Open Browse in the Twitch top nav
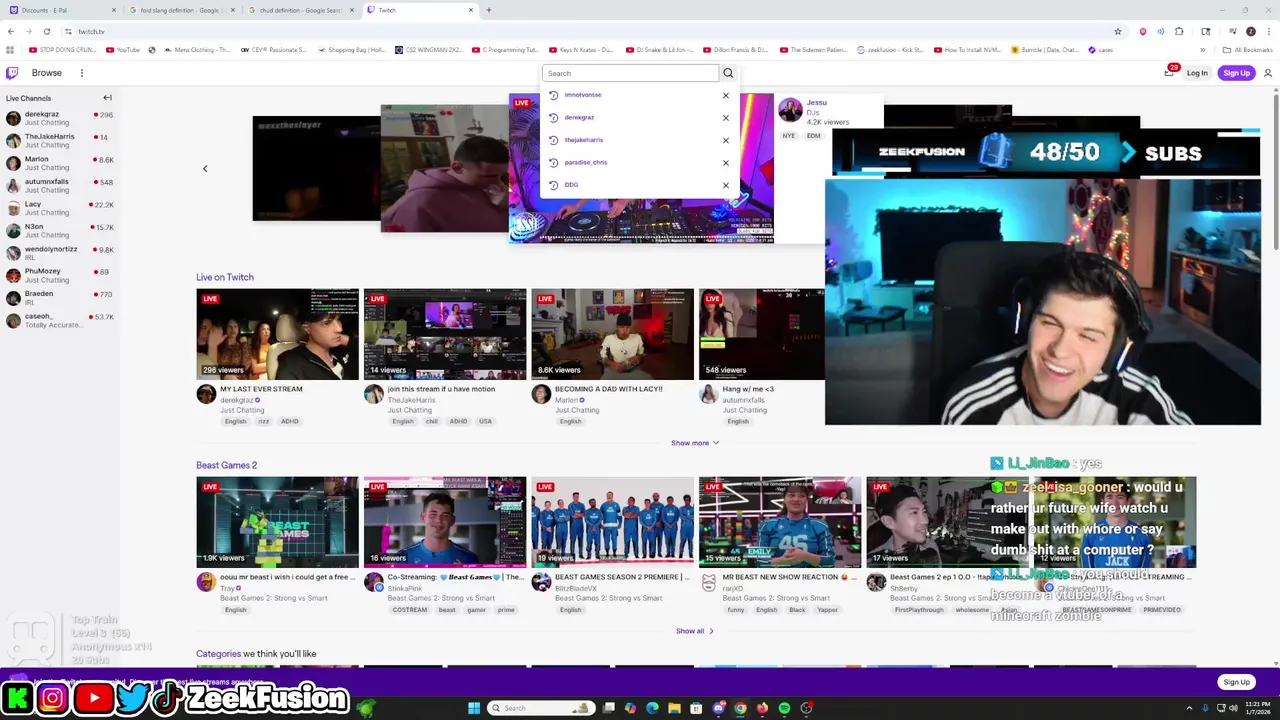 click(x=46, y=73)
